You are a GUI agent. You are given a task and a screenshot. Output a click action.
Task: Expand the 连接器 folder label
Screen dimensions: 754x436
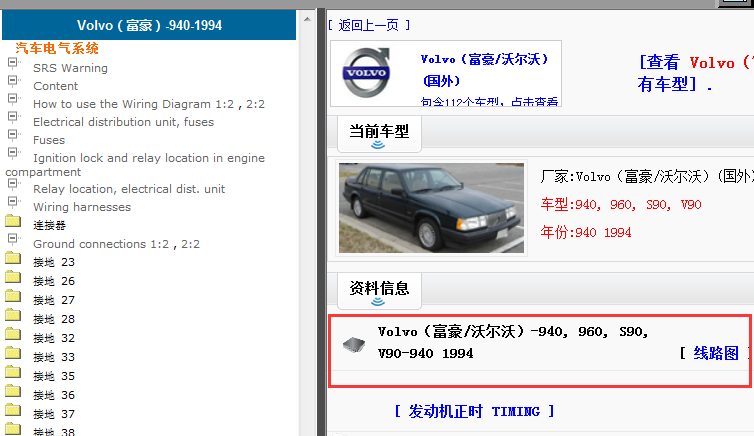point(49,225)
